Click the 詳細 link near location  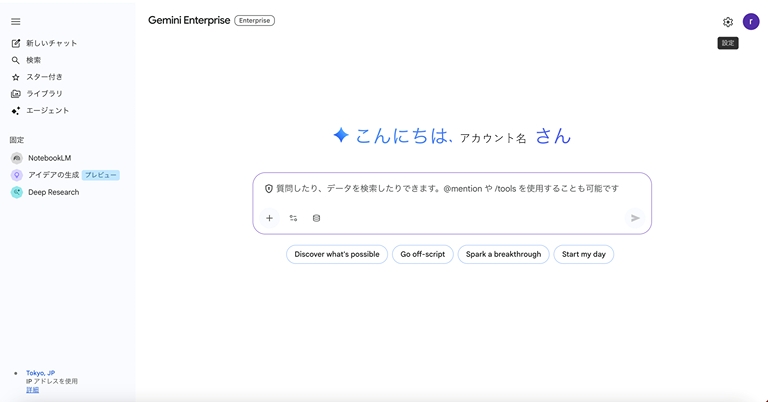(x=32, y=390)
